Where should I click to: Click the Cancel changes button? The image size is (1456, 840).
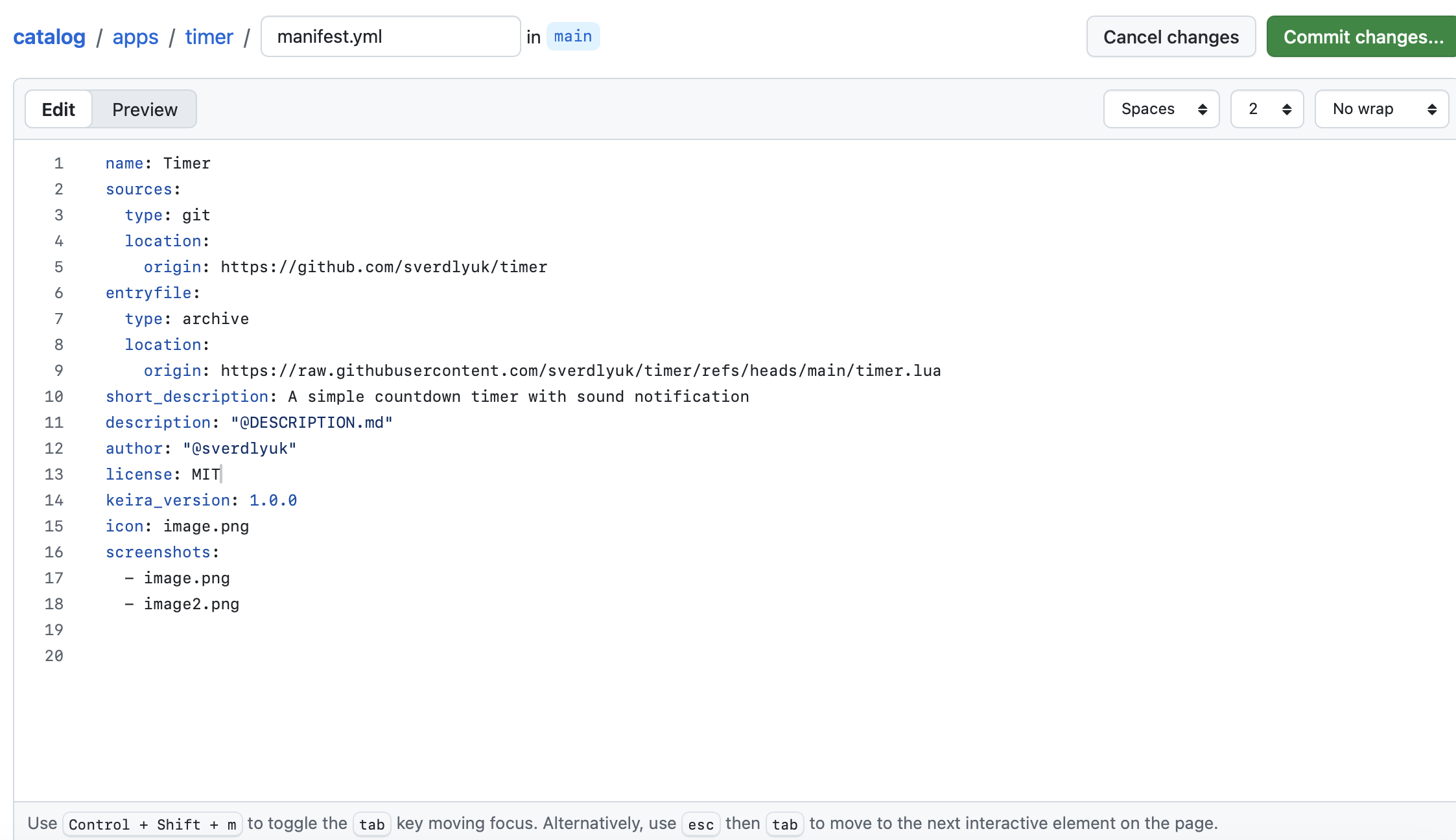pos(1171,36)
